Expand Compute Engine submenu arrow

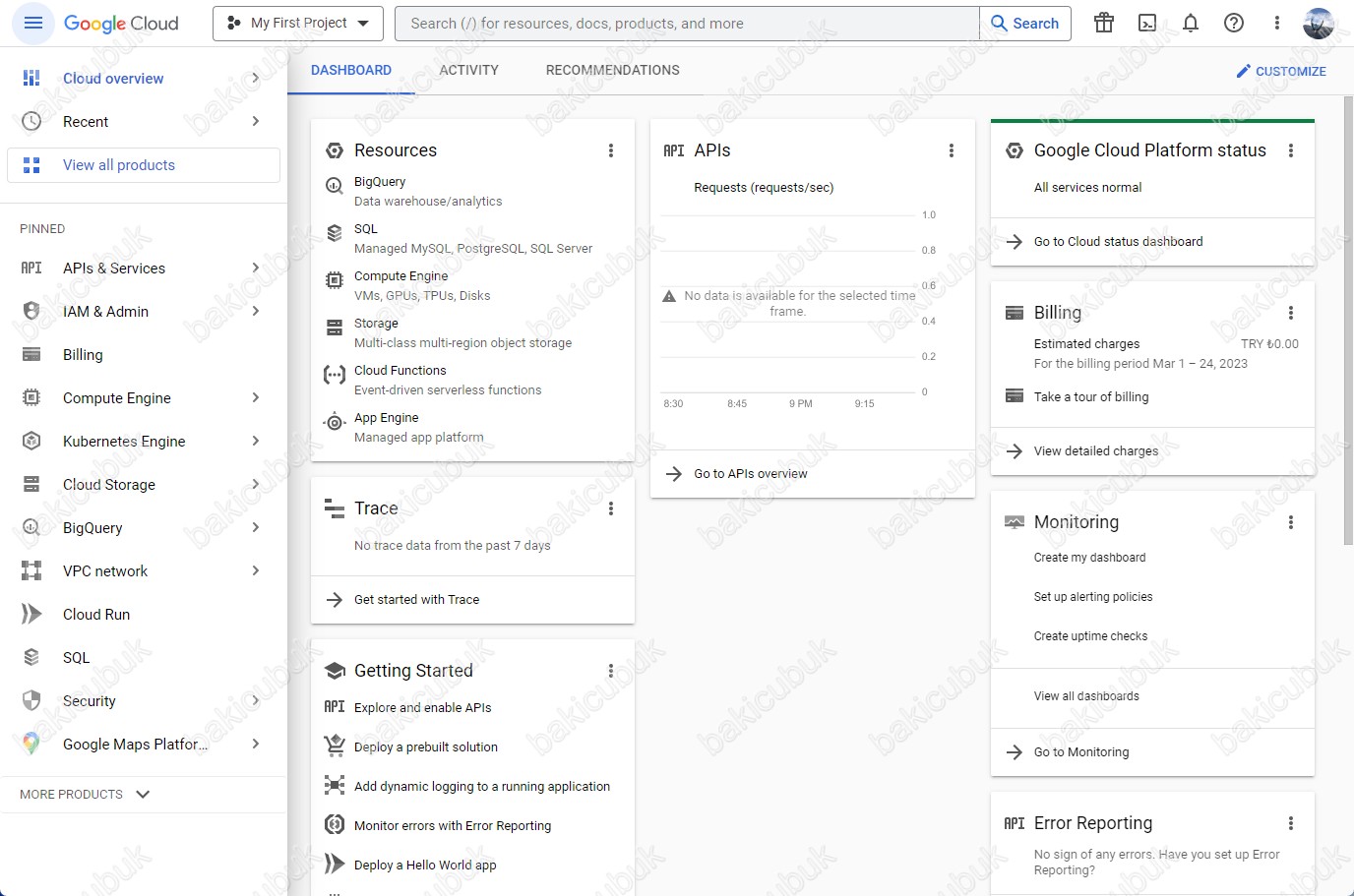(256, 397)
